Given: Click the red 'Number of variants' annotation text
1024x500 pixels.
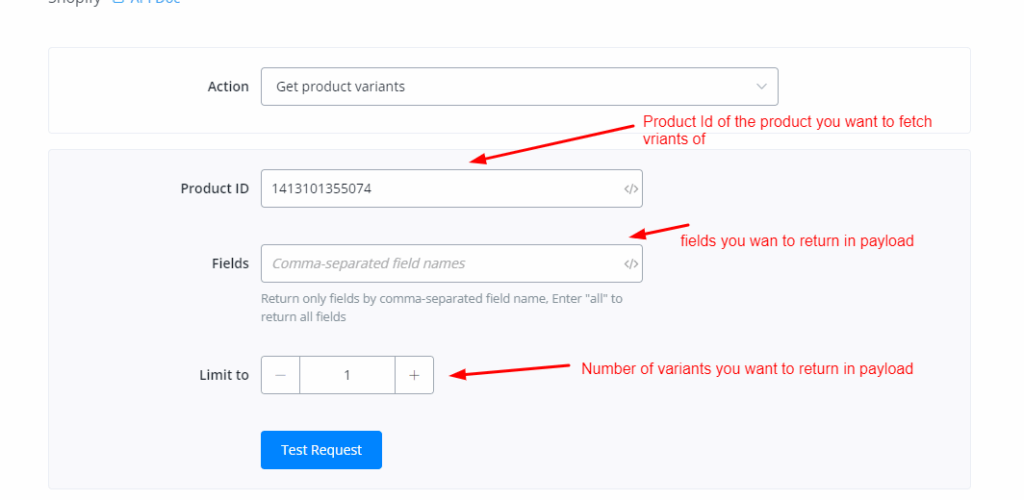Looking at the screenshot, I should pyautogui.click(x=747, y=369).
